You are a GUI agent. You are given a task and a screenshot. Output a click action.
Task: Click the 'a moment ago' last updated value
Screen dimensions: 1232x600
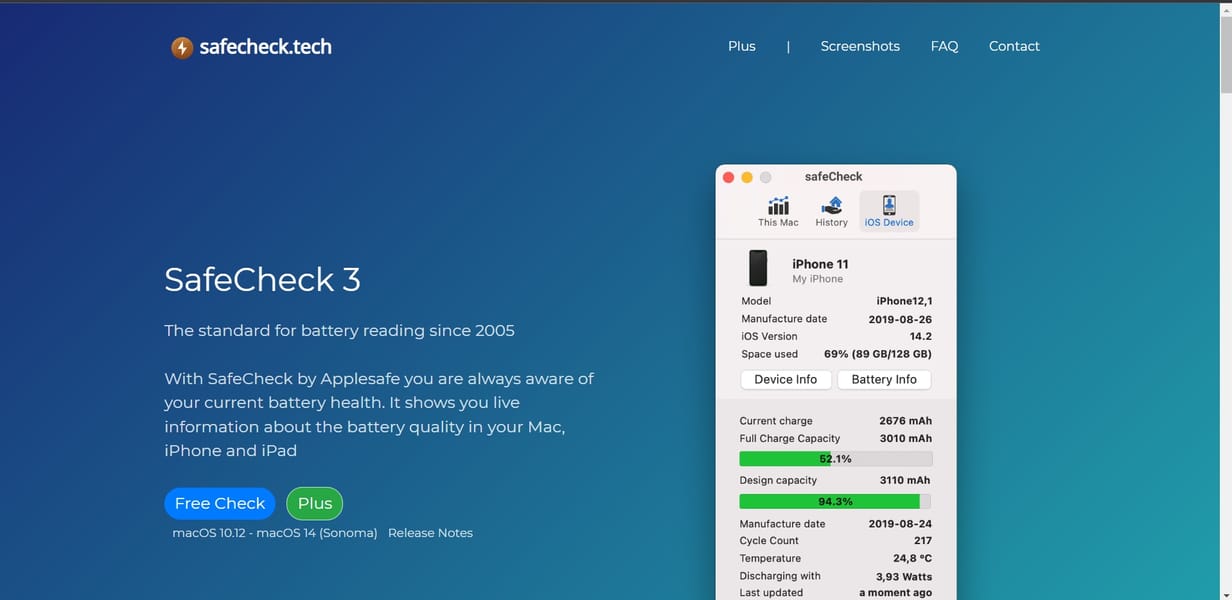[895, 593]
